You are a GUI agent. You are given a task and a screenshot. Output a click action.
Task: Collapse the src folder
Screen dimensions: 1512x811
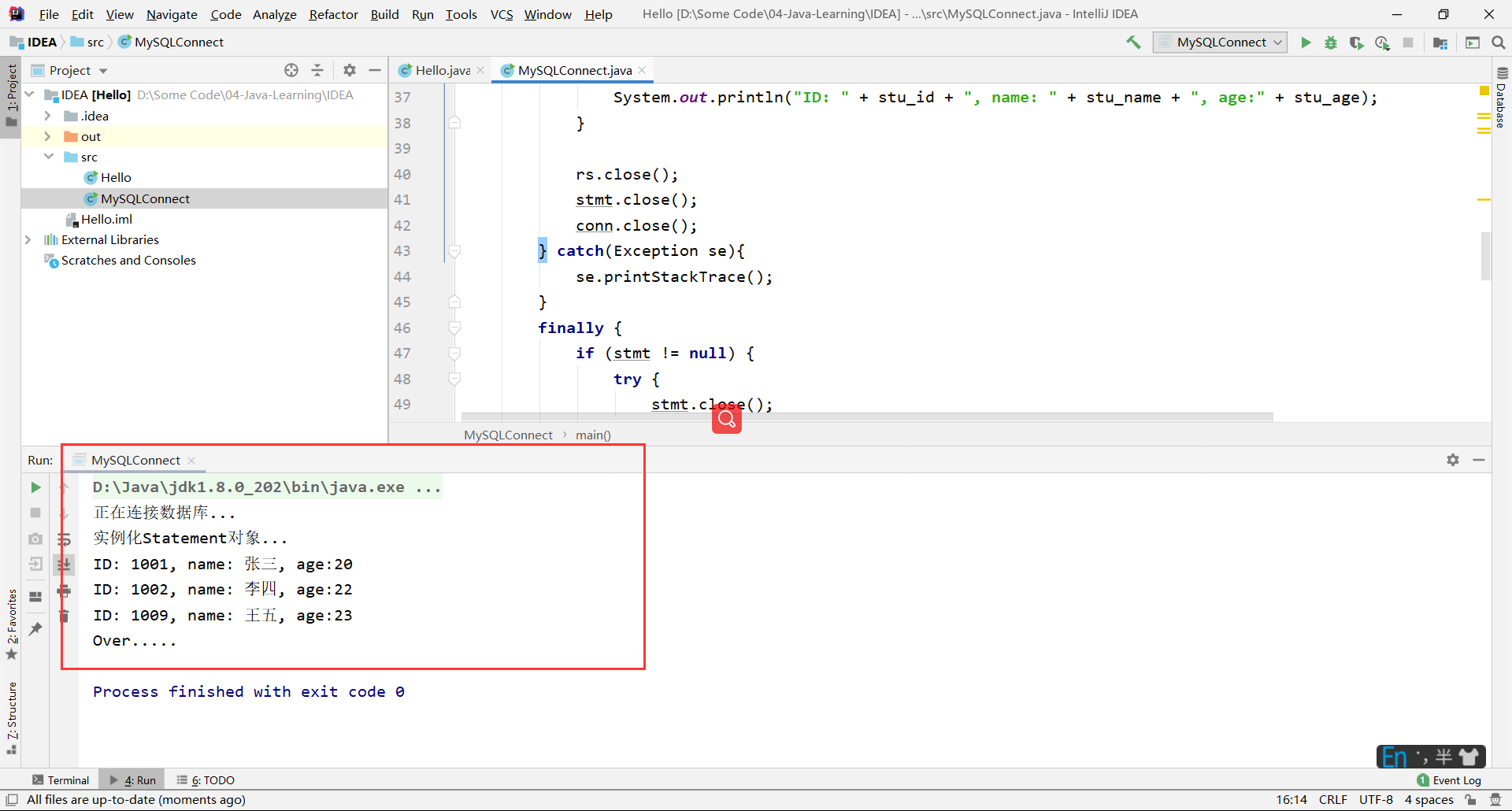(x=48, y=157)
